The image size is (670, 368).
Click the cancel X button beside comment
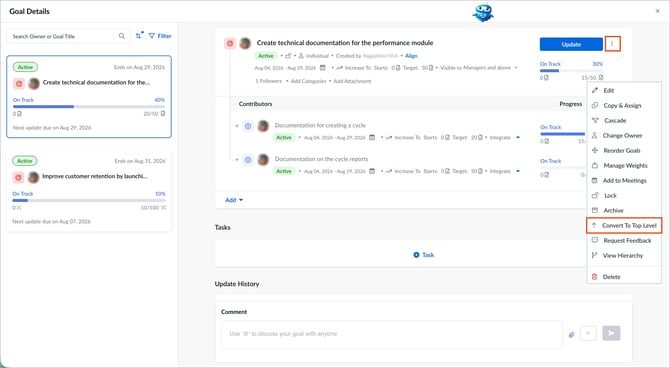tap(588, 333)
